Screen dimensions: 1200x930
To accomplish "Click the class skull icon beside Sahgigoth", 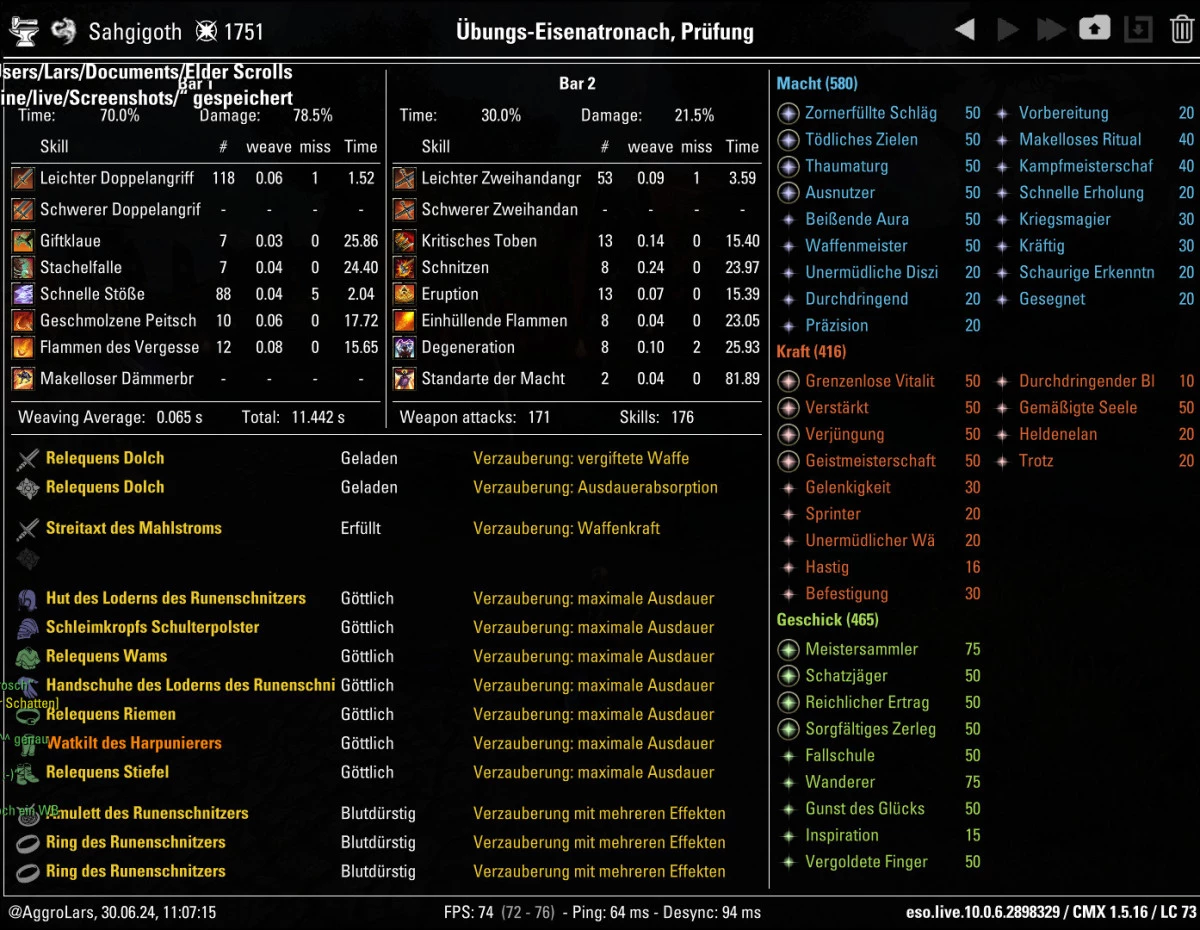I will 62,31.
